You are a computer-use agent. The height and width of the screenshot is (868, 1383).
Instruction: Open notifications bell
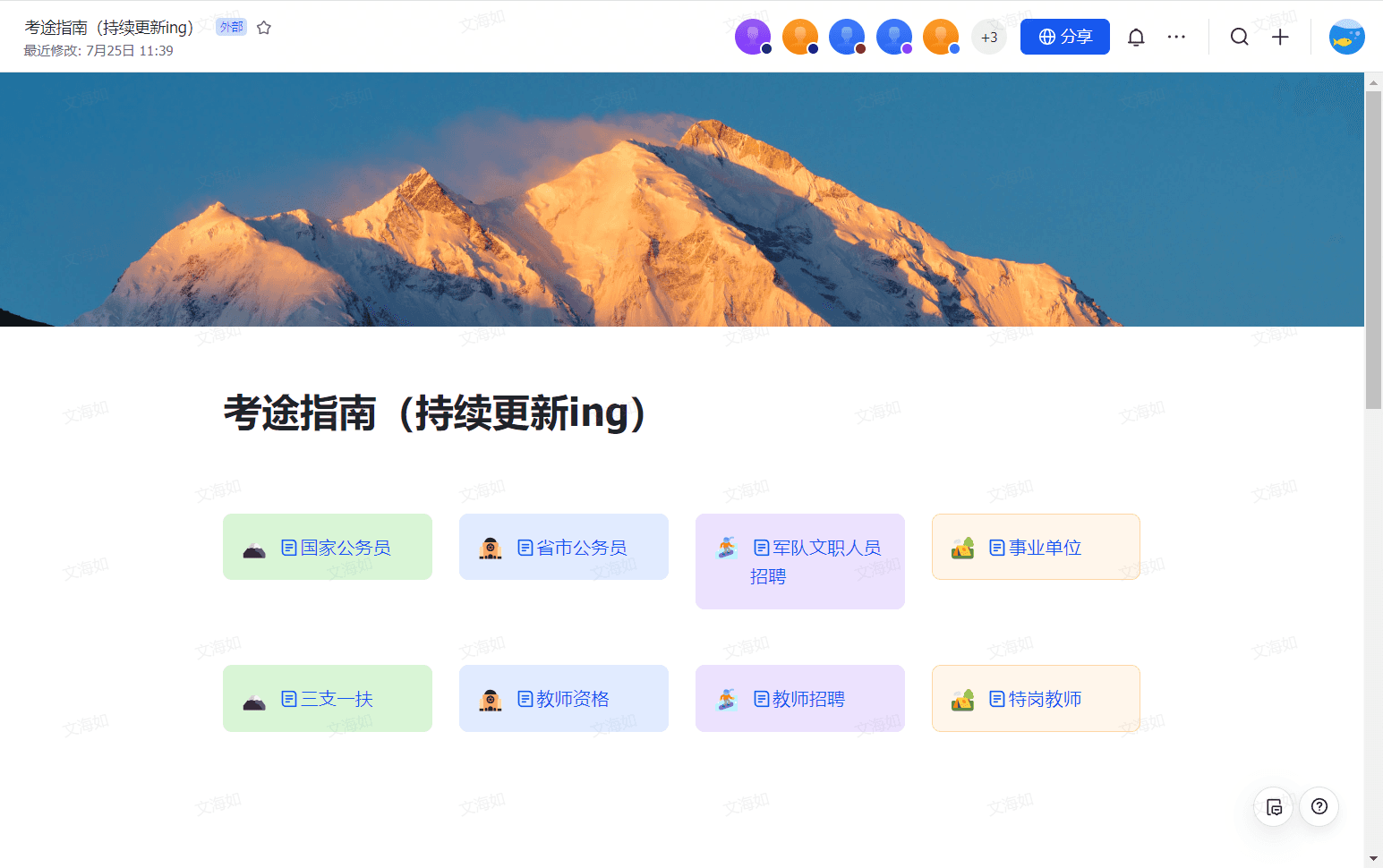(x=1136, y=37)
